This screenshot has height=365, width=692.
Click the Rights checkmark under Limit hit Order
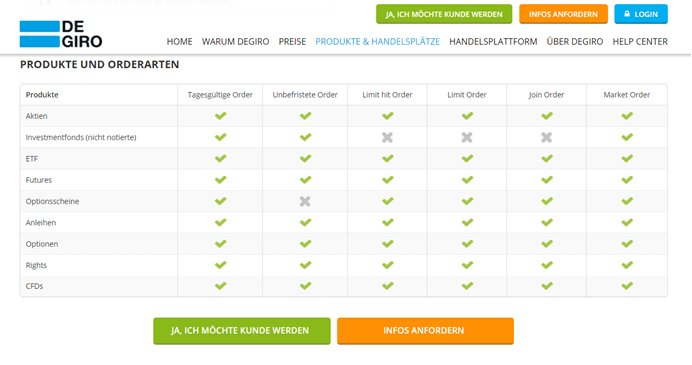coord(388,265)
